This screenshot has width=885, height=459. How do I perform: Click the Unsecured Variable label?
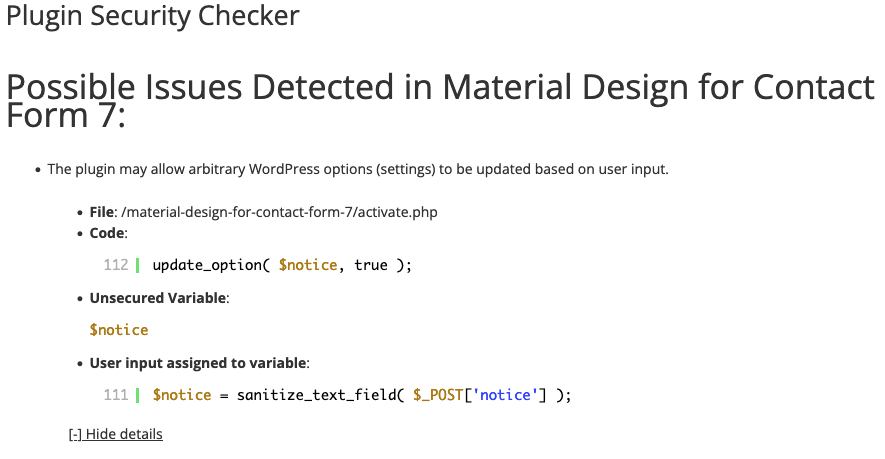click(x=158, y=298)
